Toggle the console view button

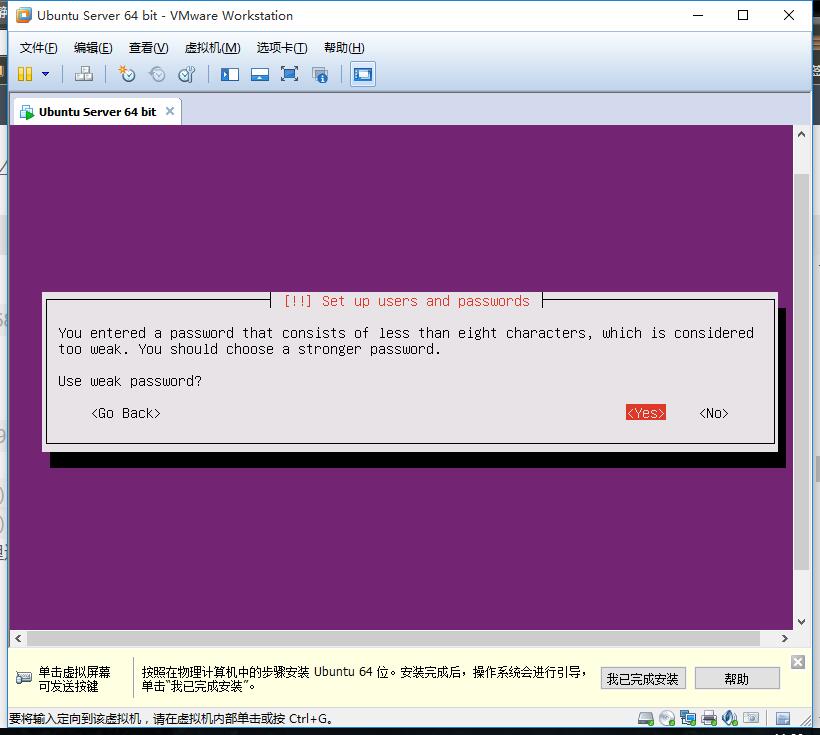362,74
